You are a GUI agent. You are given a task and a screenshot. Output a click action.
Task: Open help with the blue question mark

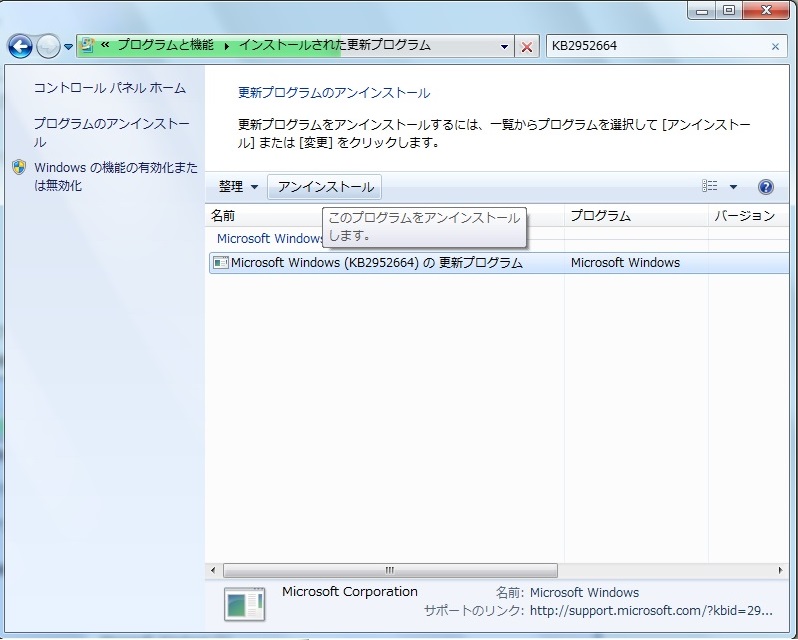[x=766, y=187]
